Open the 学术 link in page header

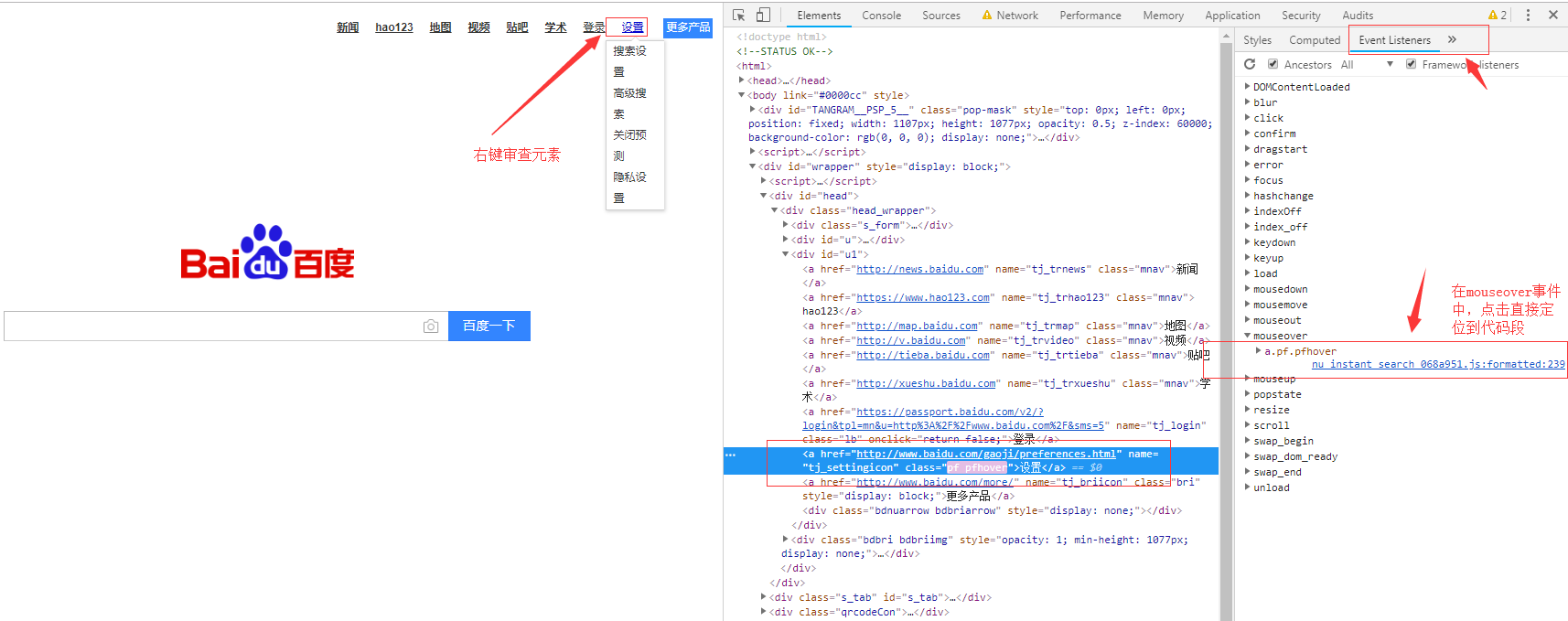pos(556,27)
